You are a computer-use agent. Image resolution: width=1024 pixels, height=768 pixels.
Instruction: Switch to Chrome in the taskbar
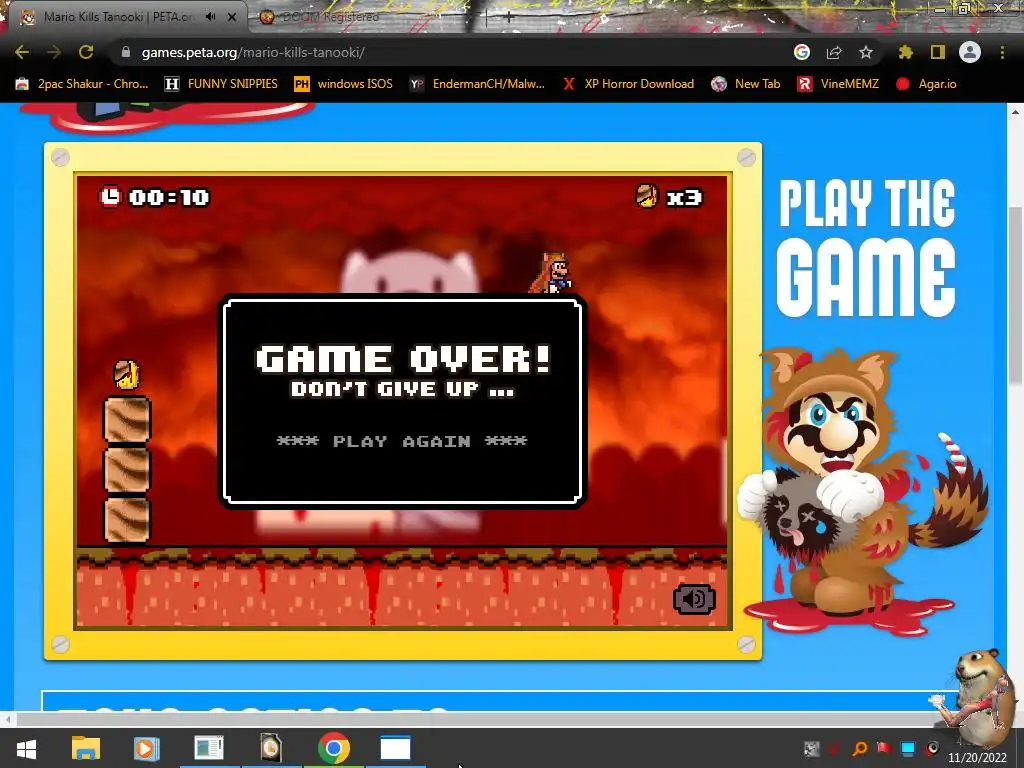(334, 748)
